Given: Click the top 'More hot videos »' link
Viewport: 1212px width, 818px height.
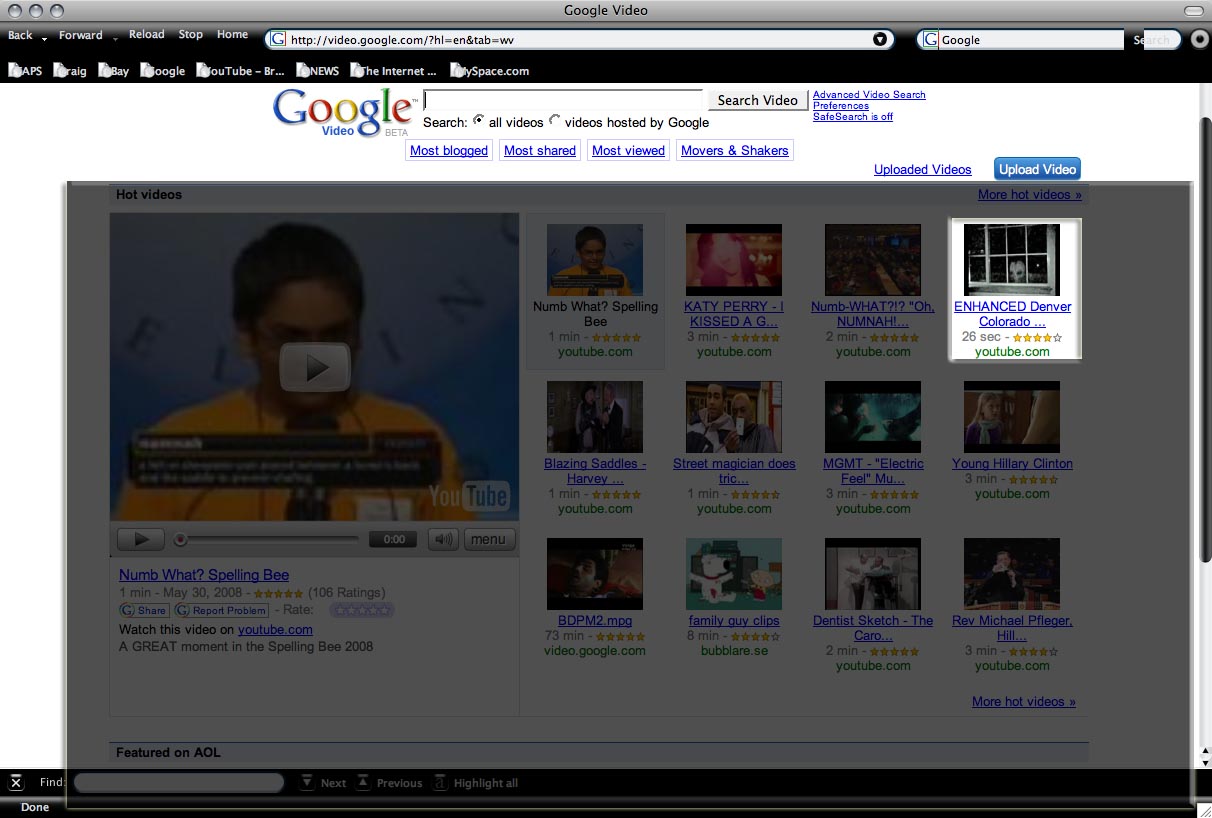Looking at the screenshot, I should (1030, 195).
